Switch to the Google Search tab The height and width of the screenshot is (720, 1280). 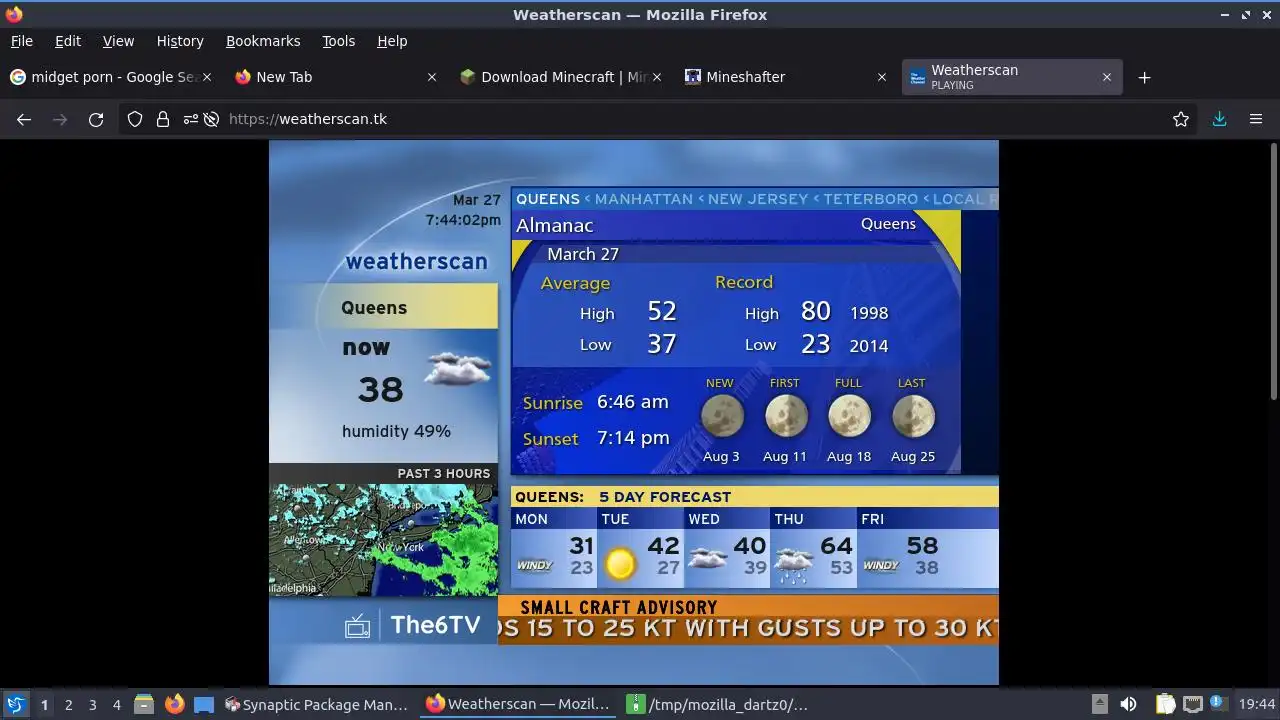pyautogui.click(x=109, y=77)
